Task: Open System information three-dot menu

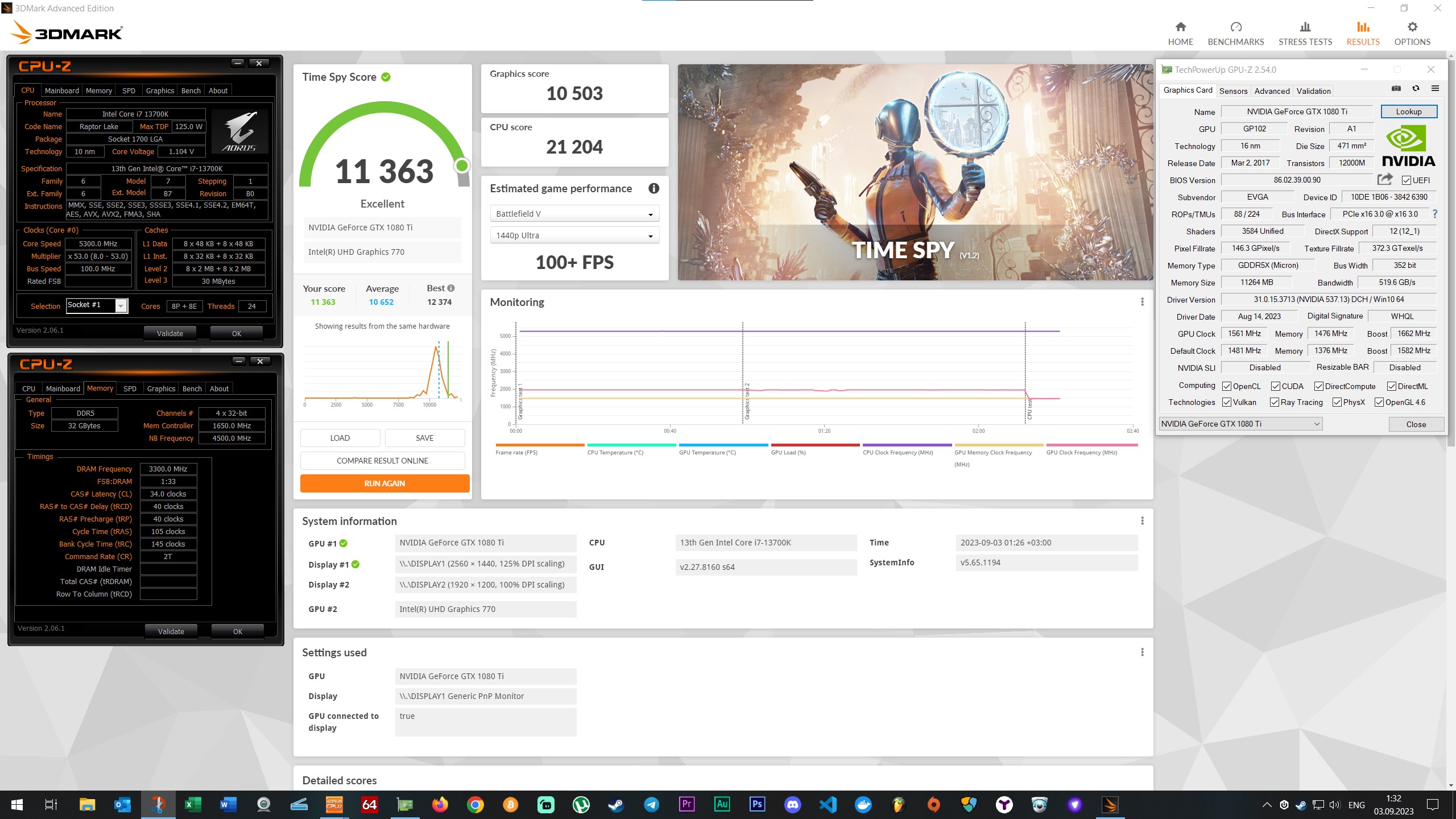Action: (x=1142, y=521)
